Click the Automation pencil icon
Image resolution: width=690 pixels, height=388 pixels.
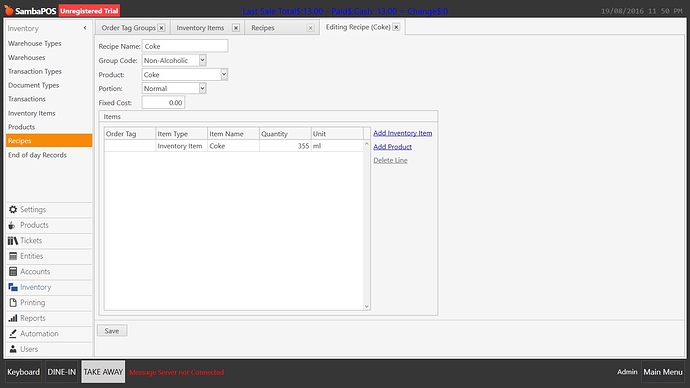tap(13, 333)
